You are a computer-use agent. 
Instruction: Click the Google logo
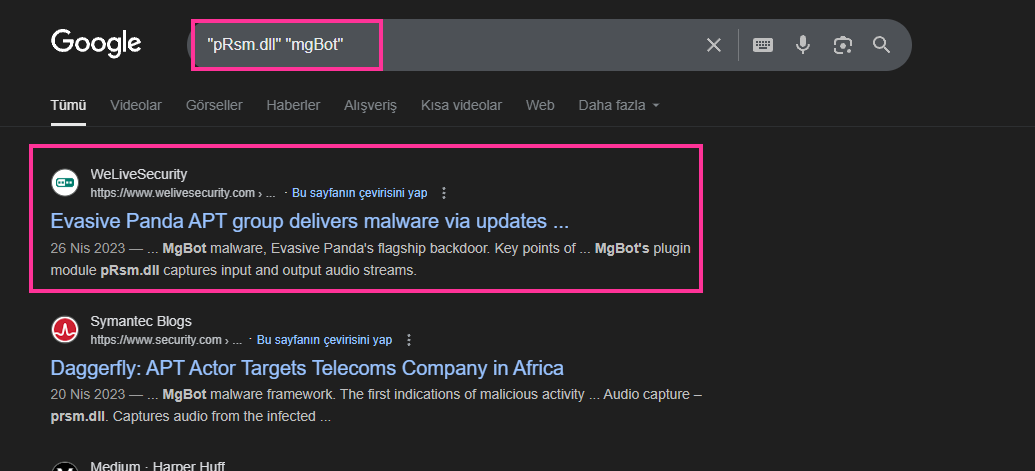[x=96, y=44]
